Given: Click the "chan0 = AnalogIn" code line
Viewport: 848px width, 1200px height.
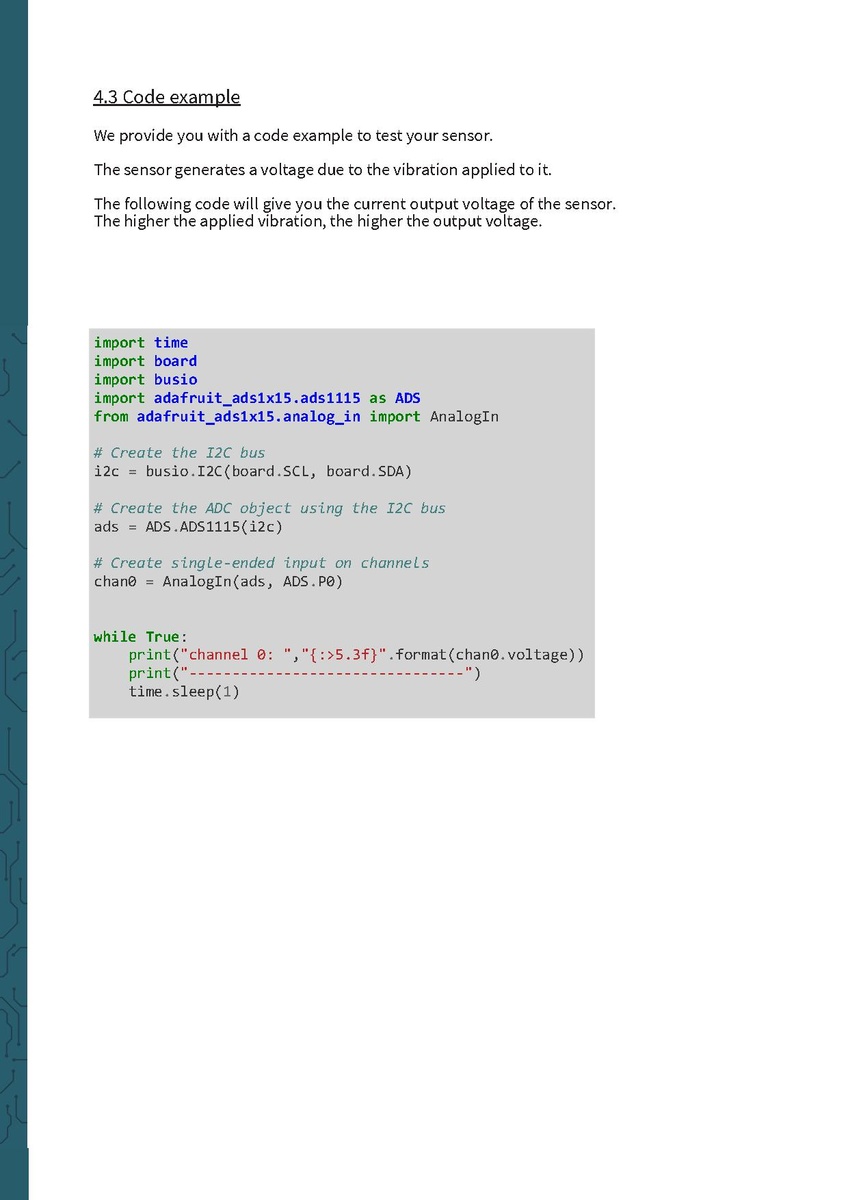Looking at the screenshot, I should click(218, 581).
